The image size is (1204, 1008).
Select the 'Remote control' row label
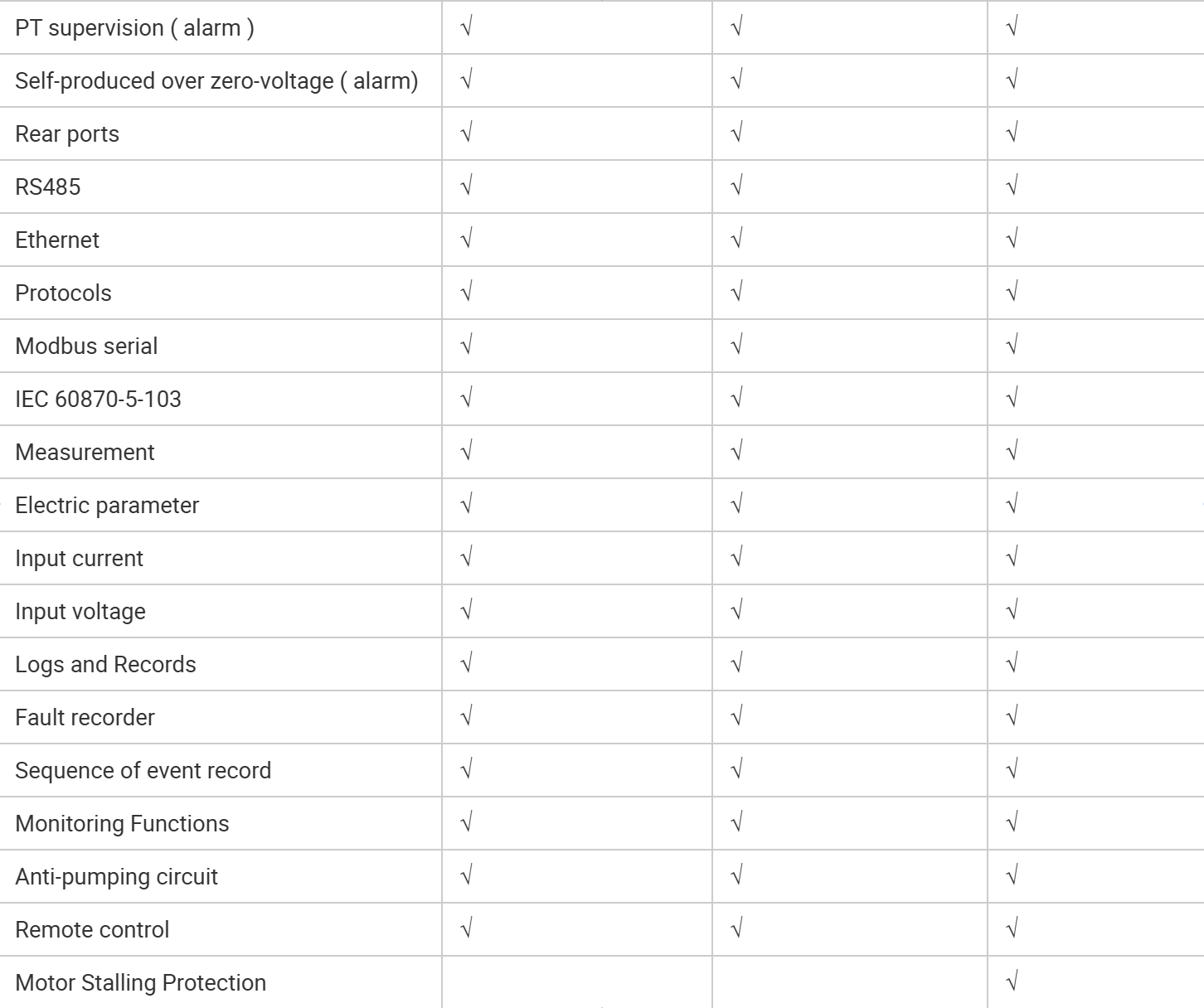click(x=92, y=930)
